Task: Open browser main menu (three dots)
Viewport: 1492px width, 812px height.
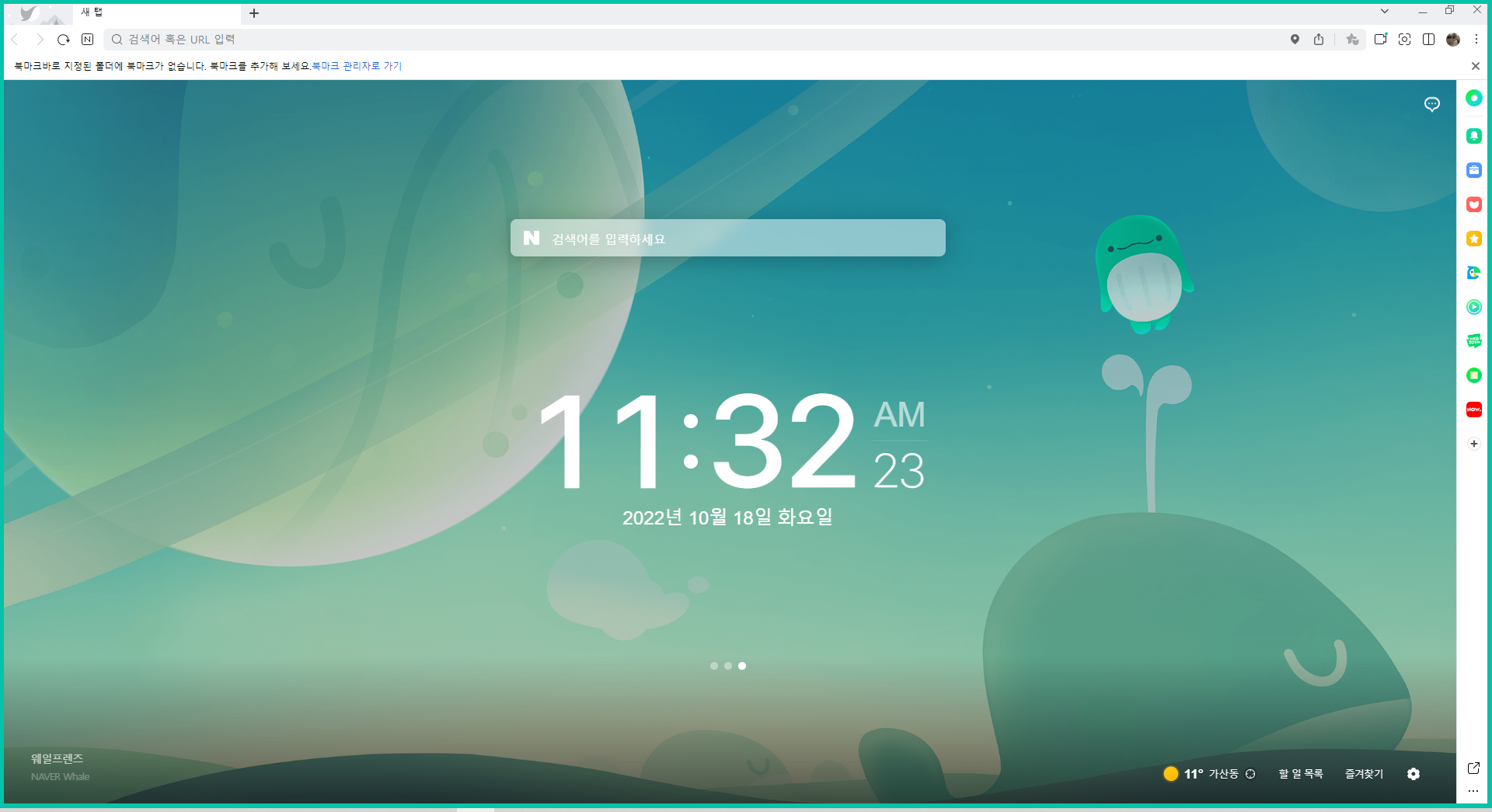Action: click(1476, 40)
